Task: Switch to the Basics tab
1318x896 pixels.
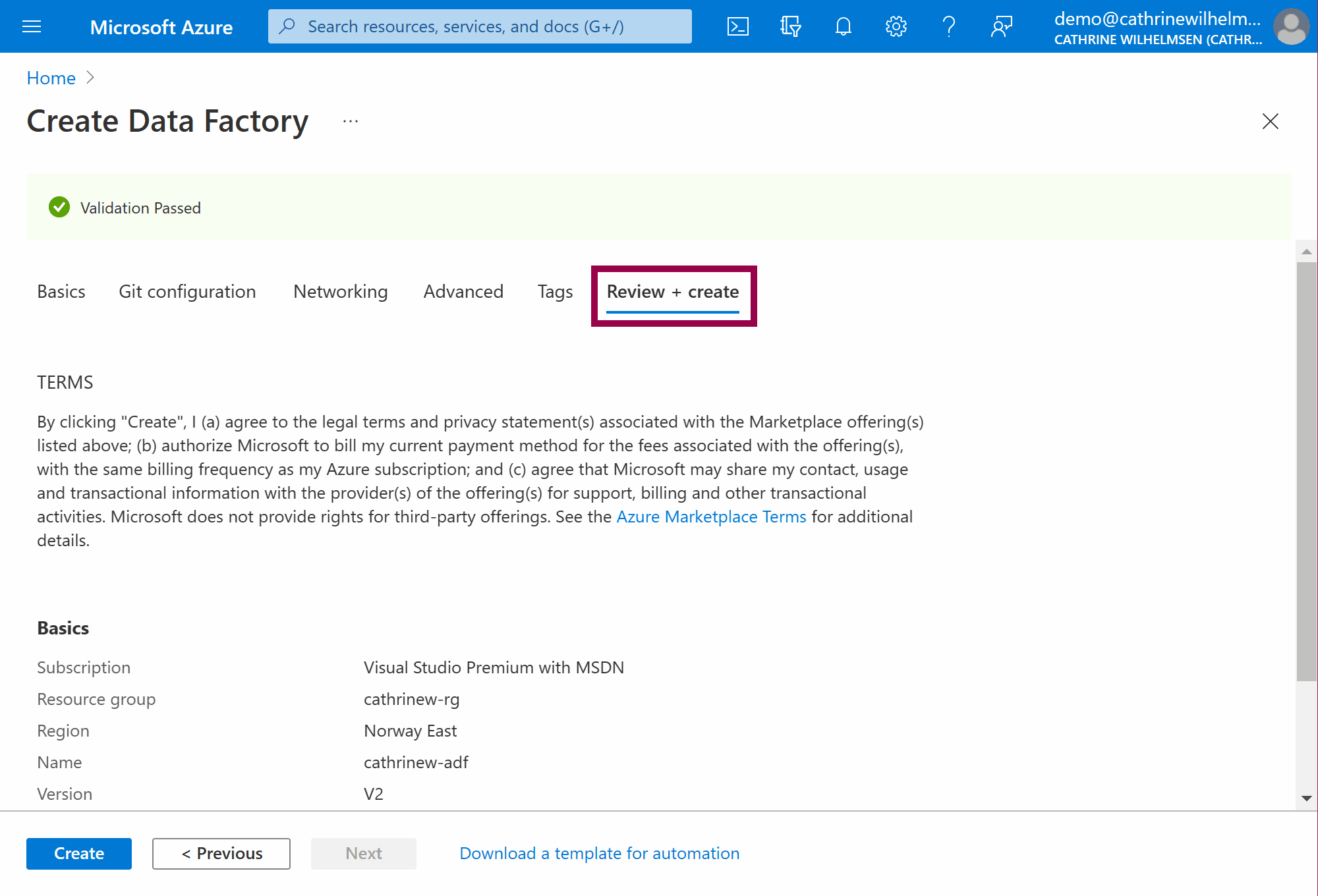Action: (61, 291)
